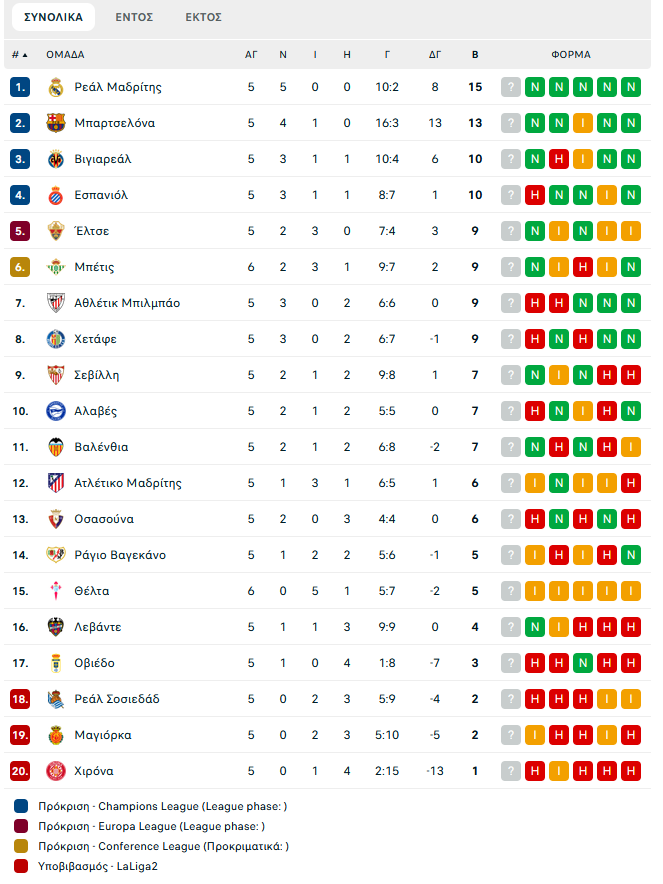
Task: Switch to the ΕΚΤΟΣ away tab
Action: [x=204, y=17]
